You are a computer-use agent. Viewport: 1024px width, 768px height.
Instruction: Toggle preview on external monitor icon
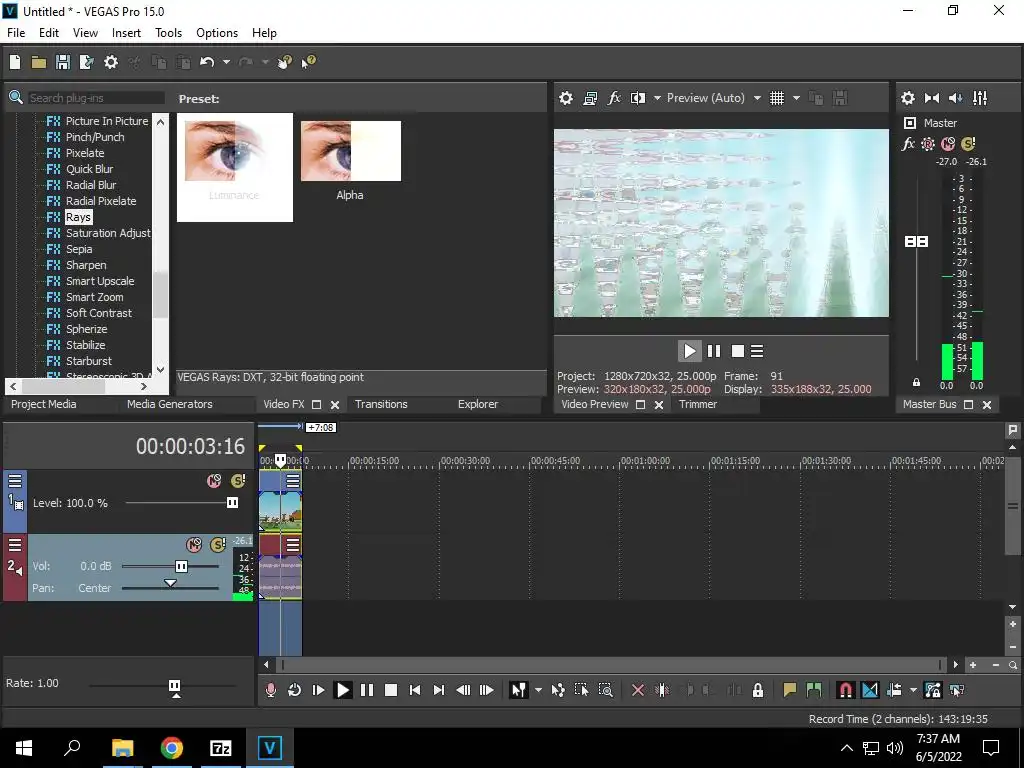click(590, 98)
